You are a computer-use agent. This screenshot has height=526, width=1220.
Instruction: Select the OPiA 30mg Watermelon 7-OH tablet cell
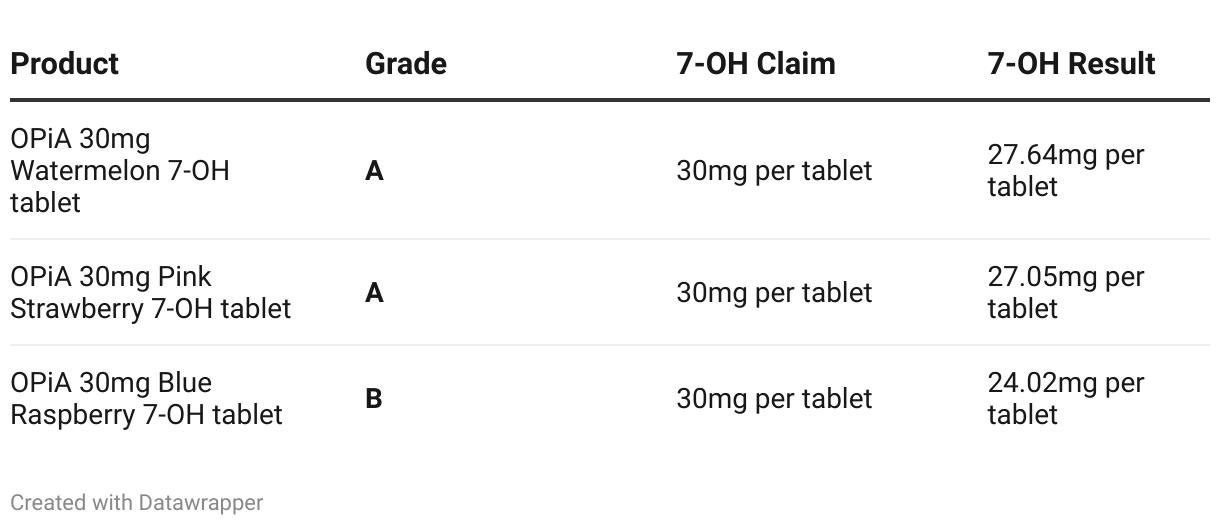point(120,171)
